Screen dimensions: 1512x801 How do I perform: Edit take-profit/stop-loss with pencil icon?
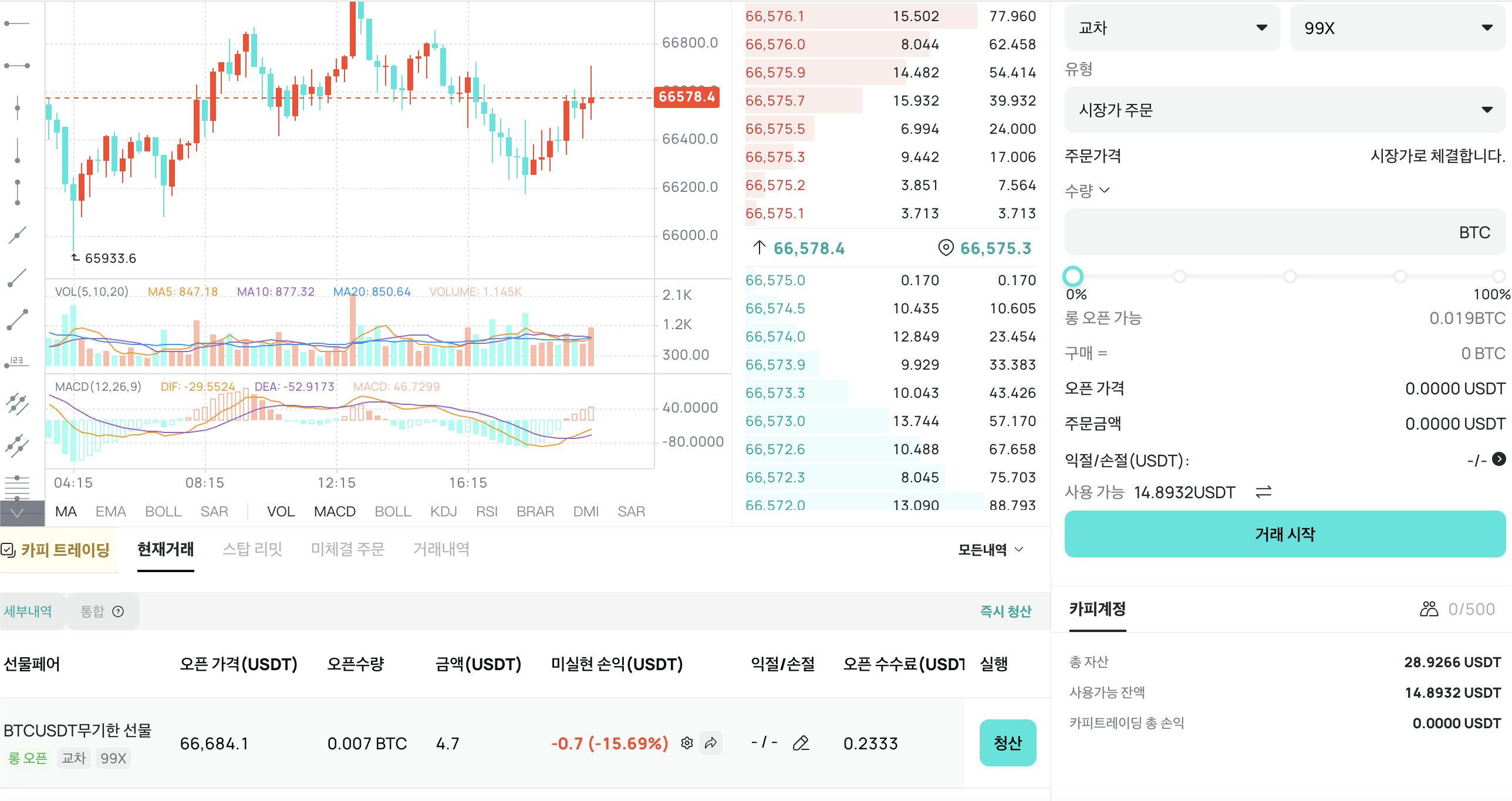801,743
